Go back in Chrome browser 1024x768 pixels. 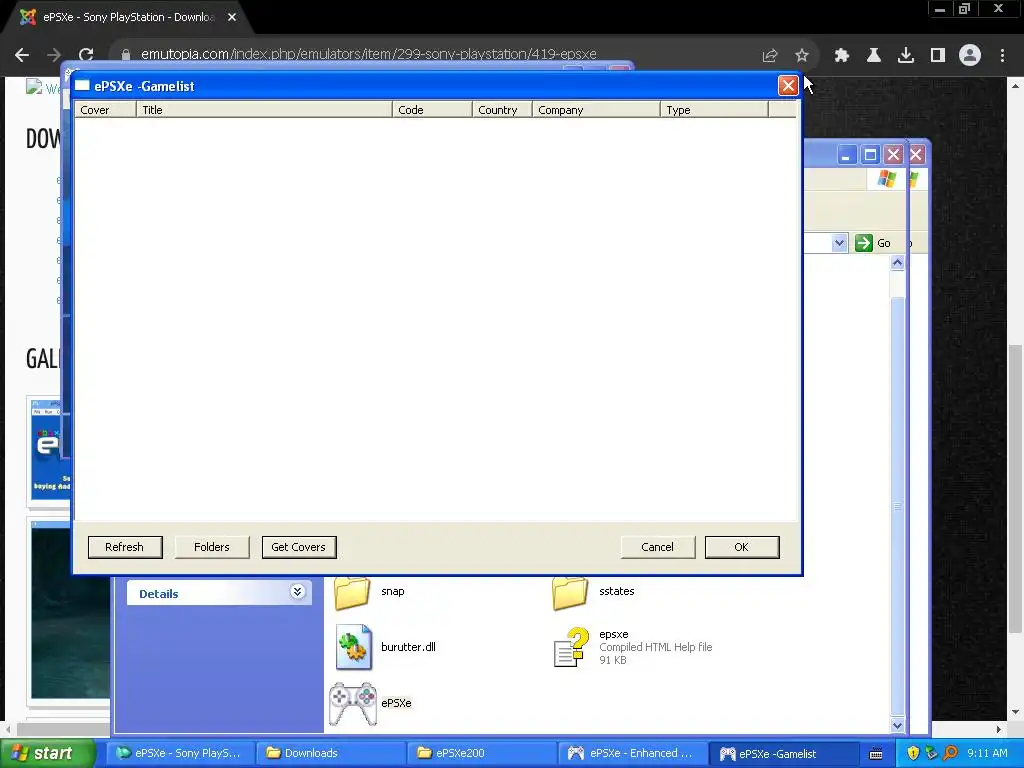point(22,55)
